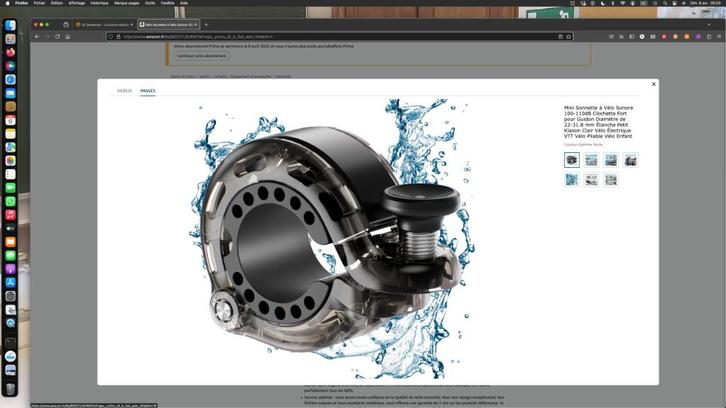
Task: Show the third product thumbnail image
Action: [611, 160]
